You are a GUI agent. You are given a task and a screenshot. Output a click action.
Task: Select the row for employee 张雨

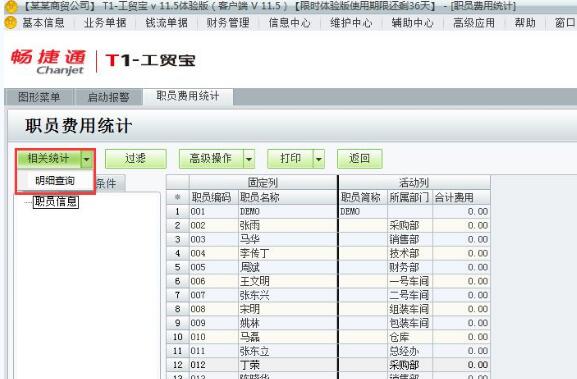[328, 225]
